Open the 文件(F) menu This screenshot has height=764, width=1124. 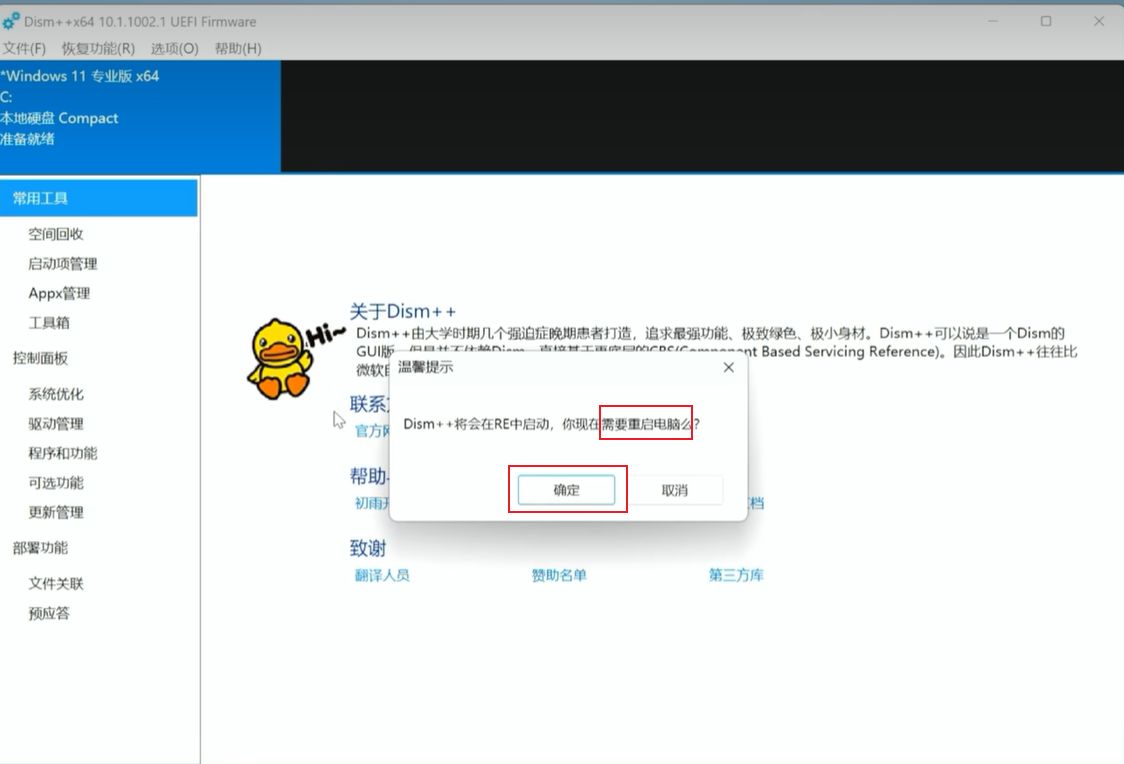point(24,48)
